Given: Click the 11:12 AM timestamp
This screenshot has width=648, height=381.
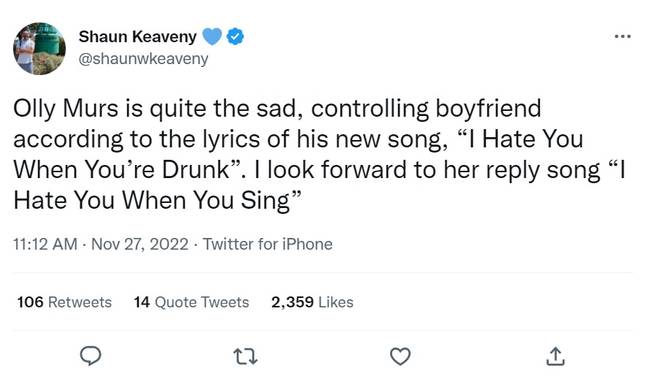Looking at the screenshot, I should pyautogui.click(x=45, y=244).
